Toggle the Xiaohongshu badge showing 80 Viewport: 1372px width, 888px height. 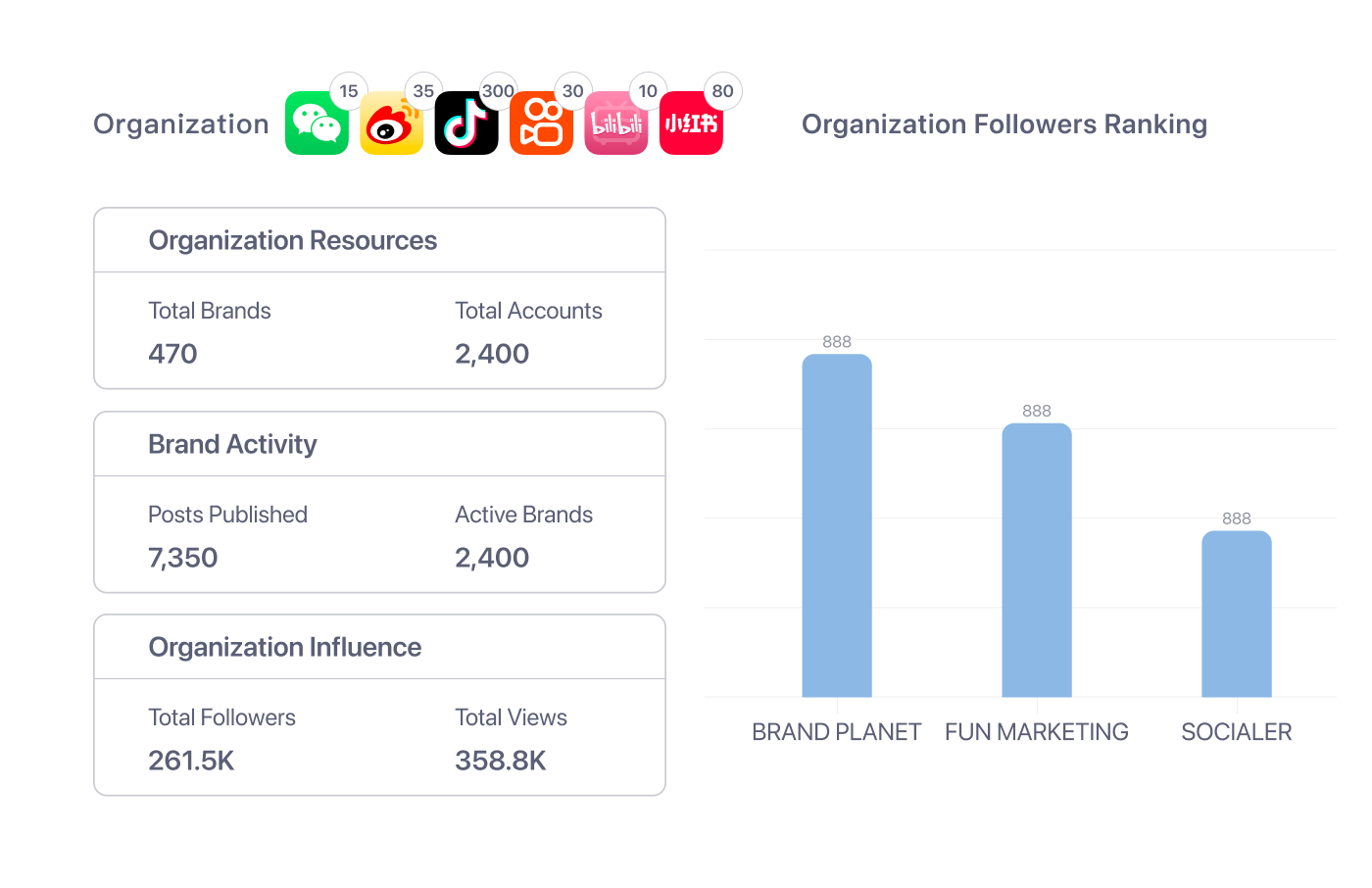click(722, 90)
